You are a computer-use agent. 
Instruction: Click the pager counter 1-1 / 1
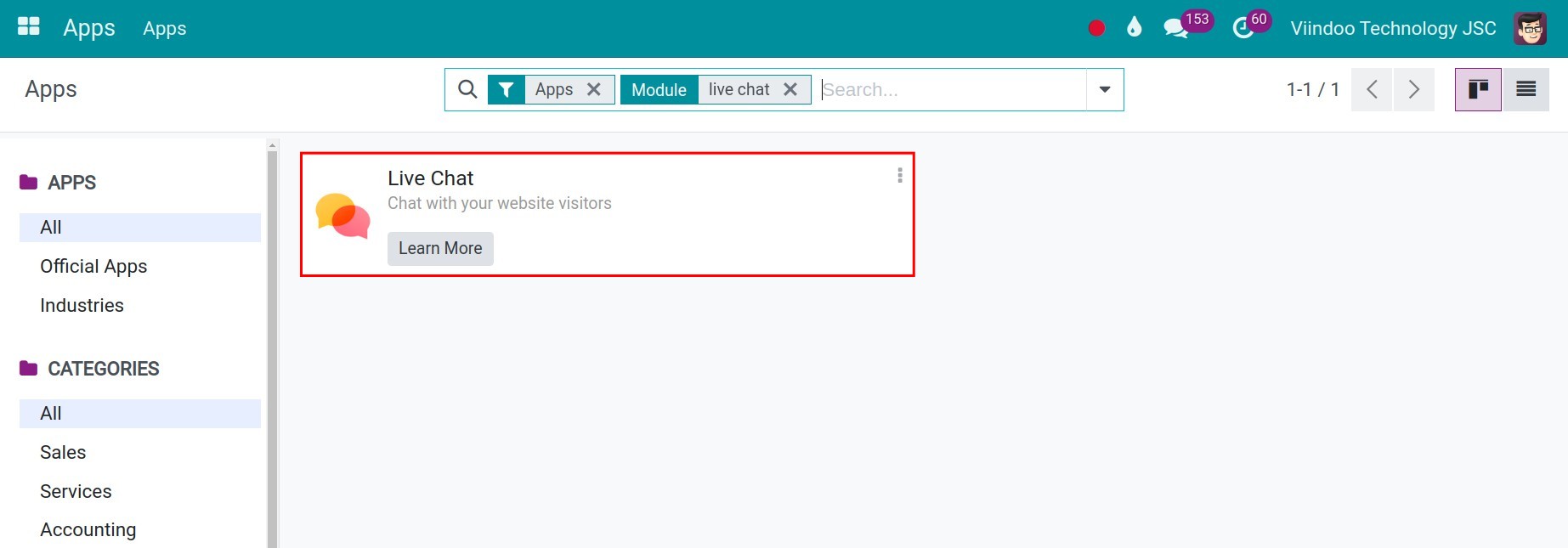pos(1312,89)
